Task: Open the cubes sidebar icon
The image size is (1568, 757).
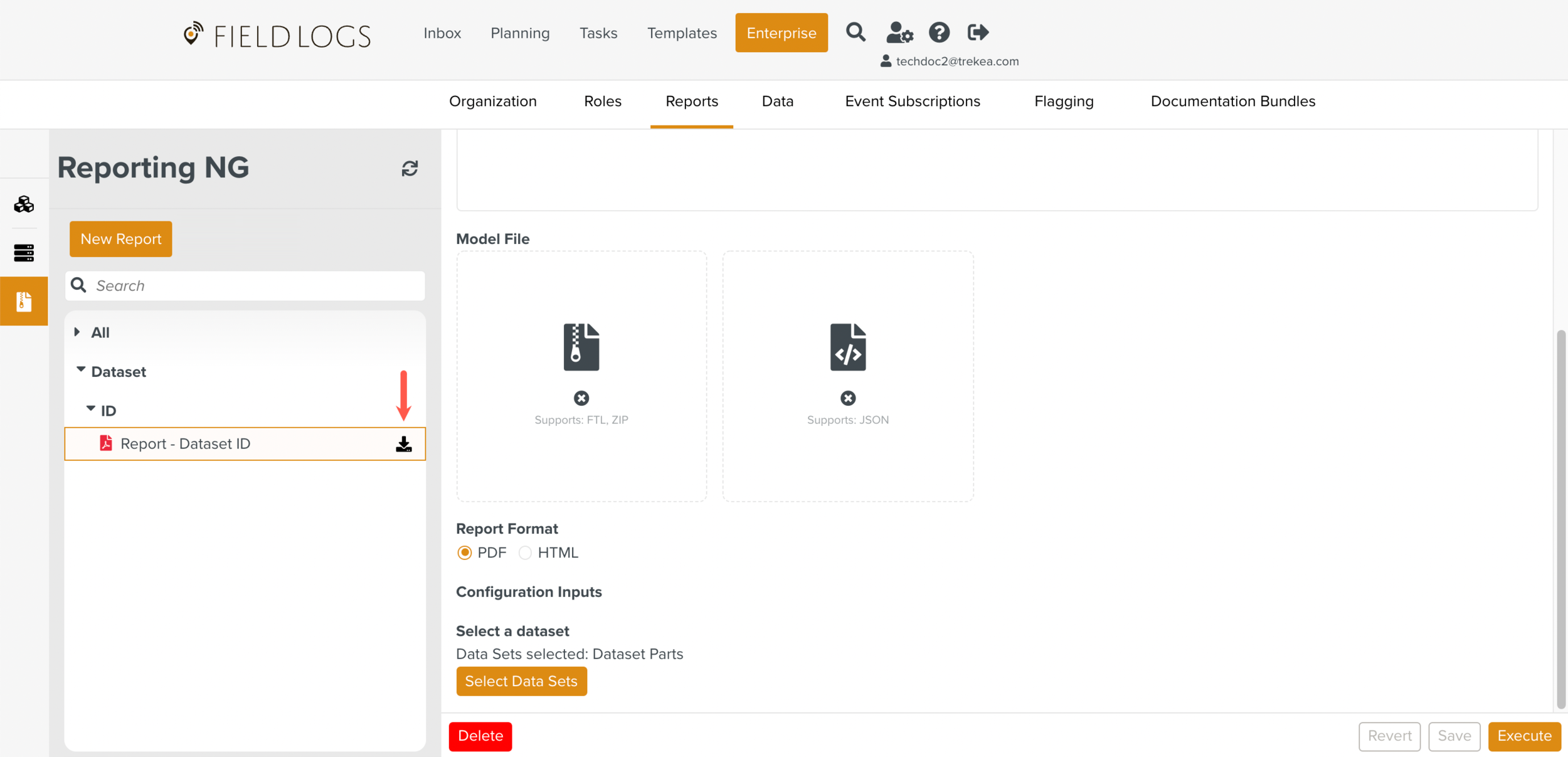Action: pos(24,204)
